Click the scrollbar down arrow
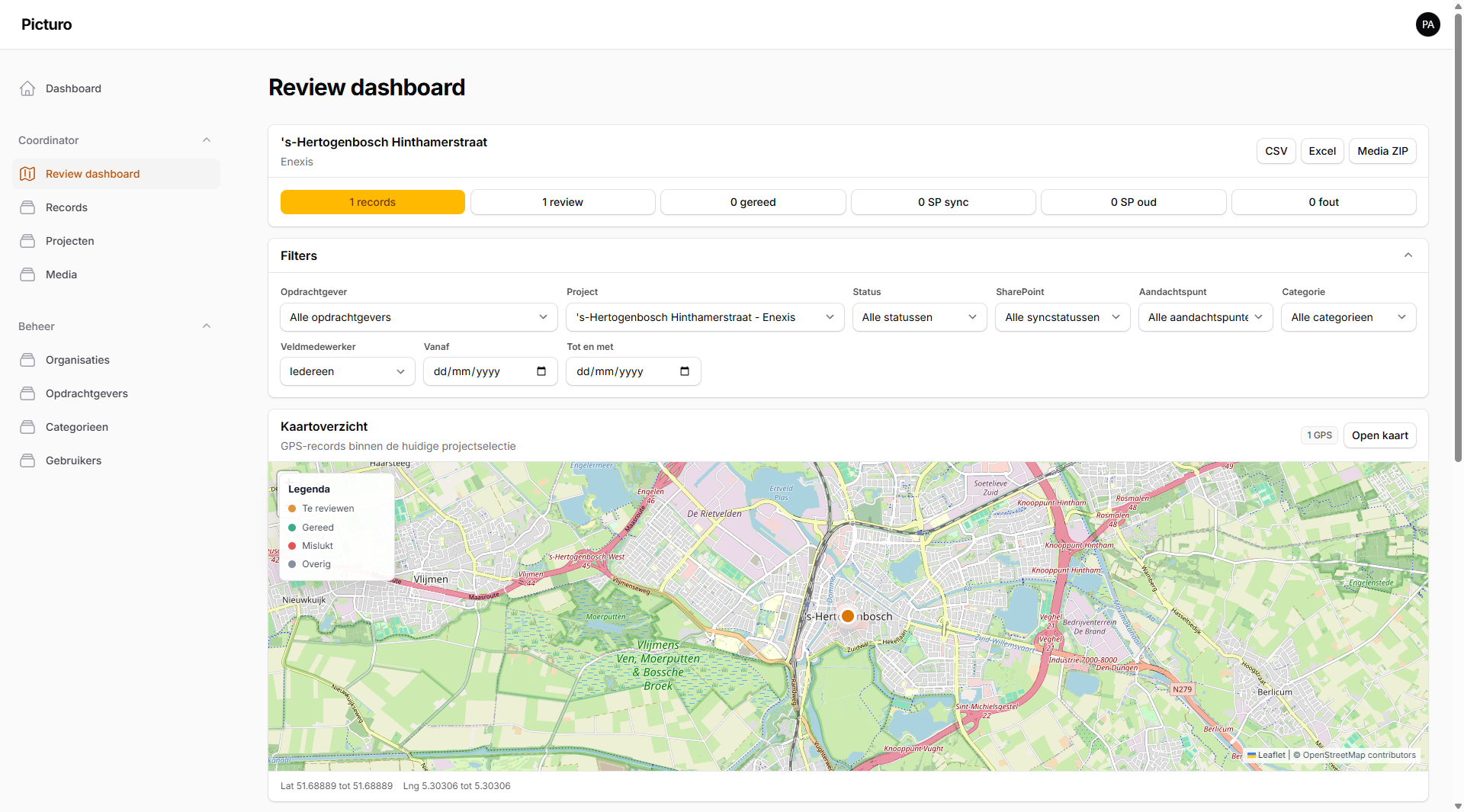Viewport: 1464px width, 812px height. point(1458,806)
